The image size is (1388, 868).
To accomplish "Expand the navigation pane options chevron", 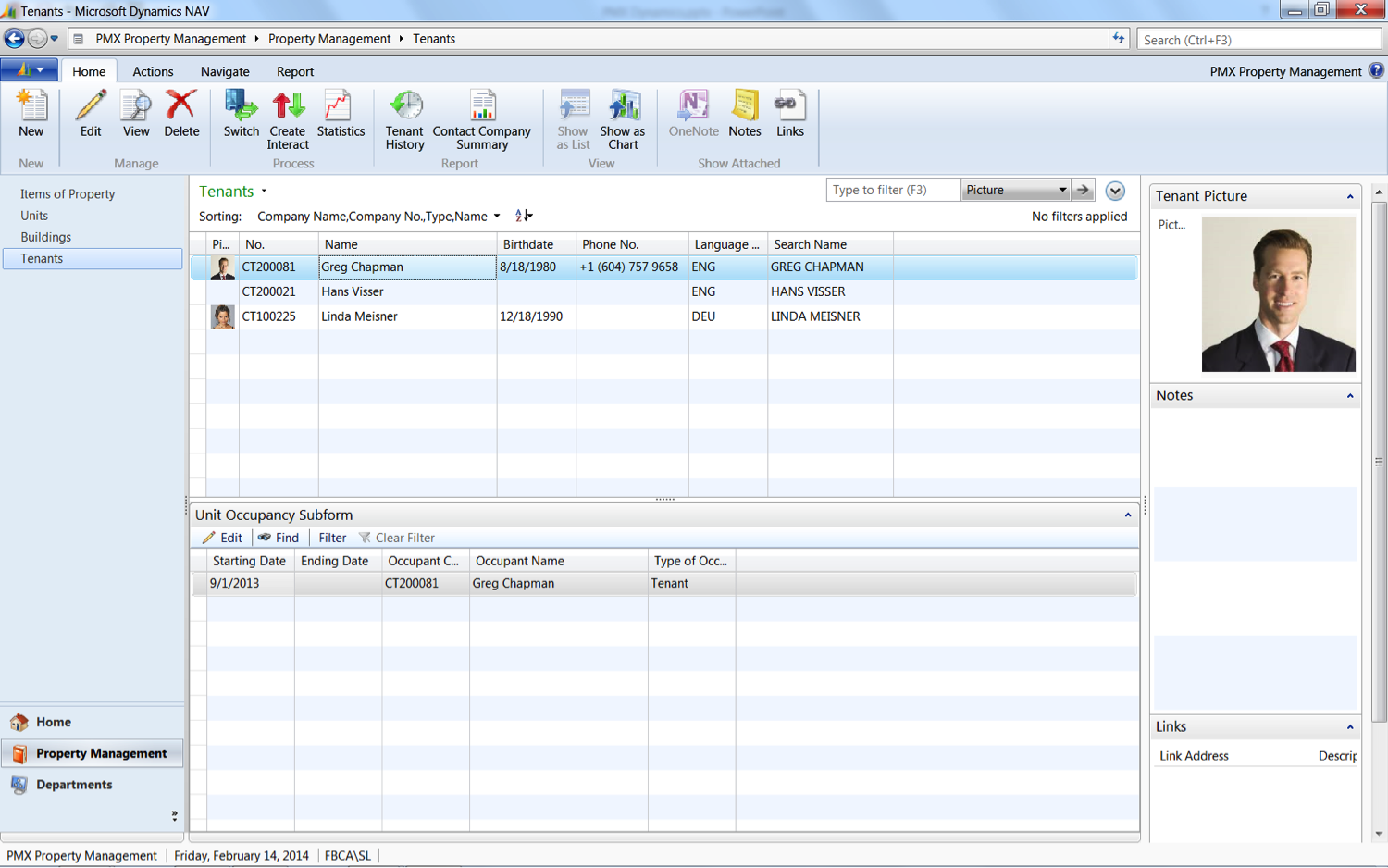I will pos(174,816).
